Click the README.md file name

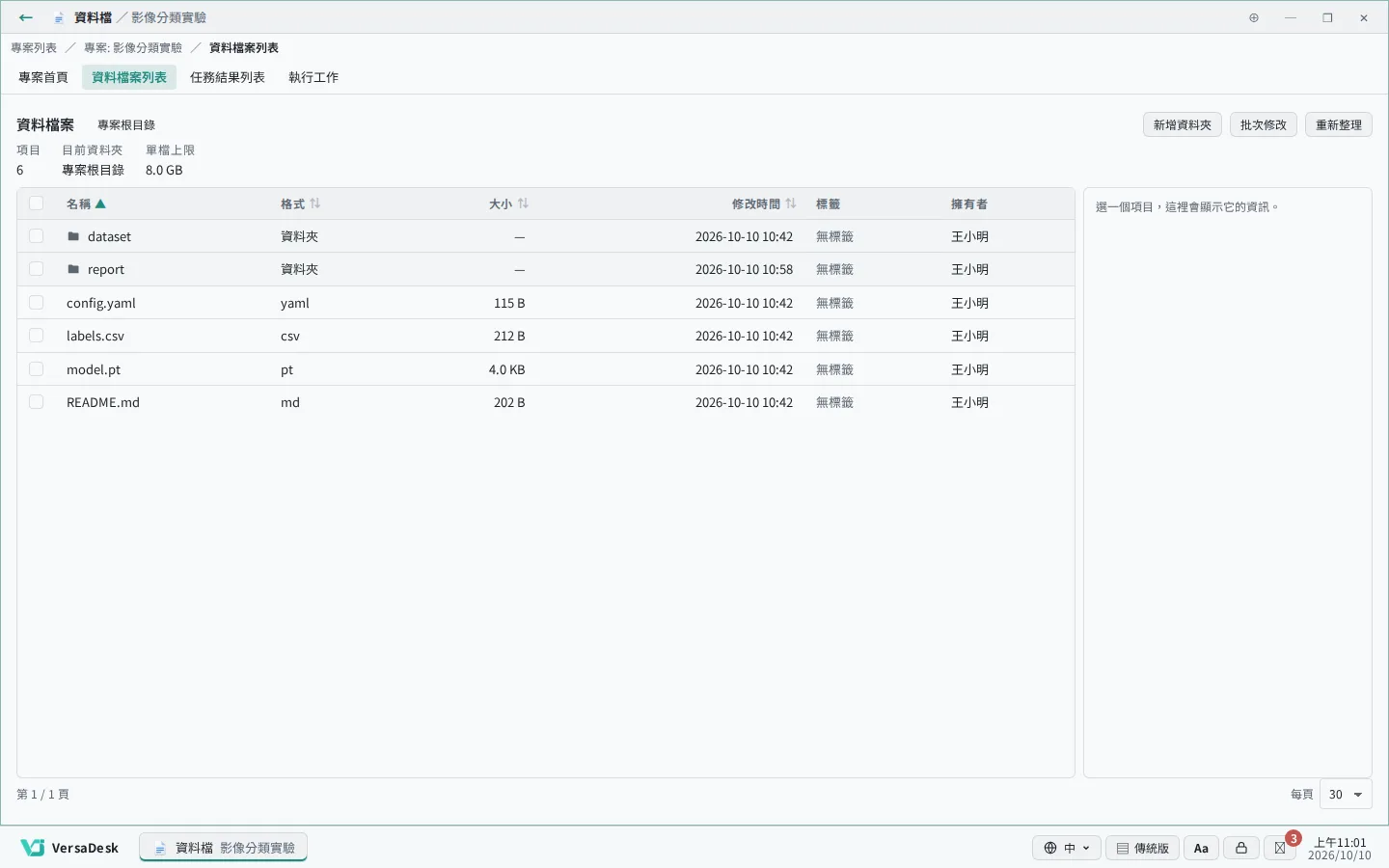(x=103, y=402)
